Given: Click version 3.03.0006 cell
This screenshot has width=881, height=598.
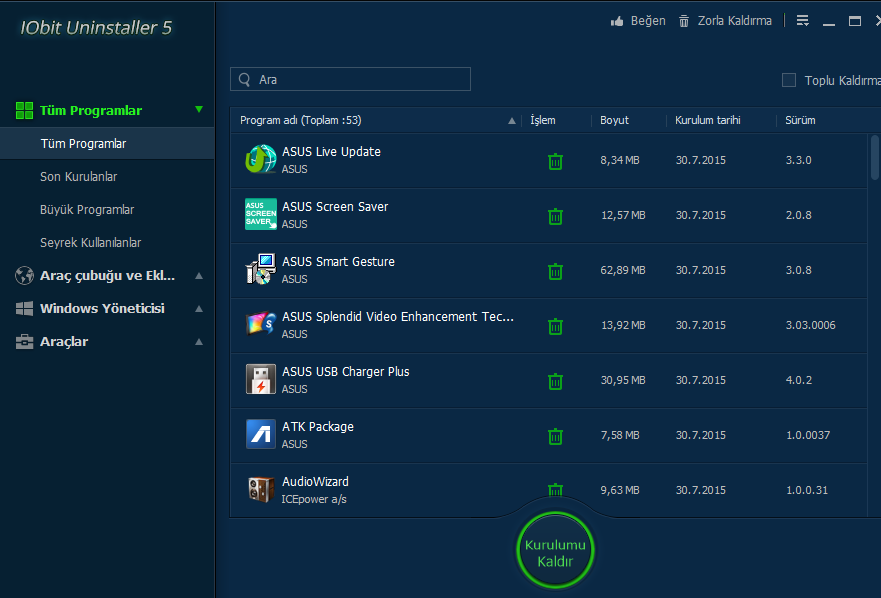Looking at the screenshot, I should 810,325.
